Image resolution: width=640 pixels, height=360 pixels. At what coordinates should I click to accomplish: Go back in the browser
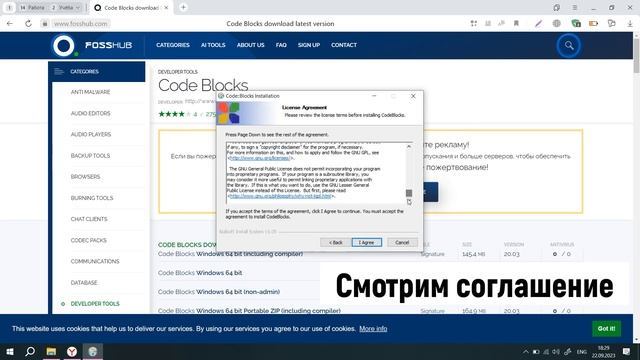[x=10, y=24]
